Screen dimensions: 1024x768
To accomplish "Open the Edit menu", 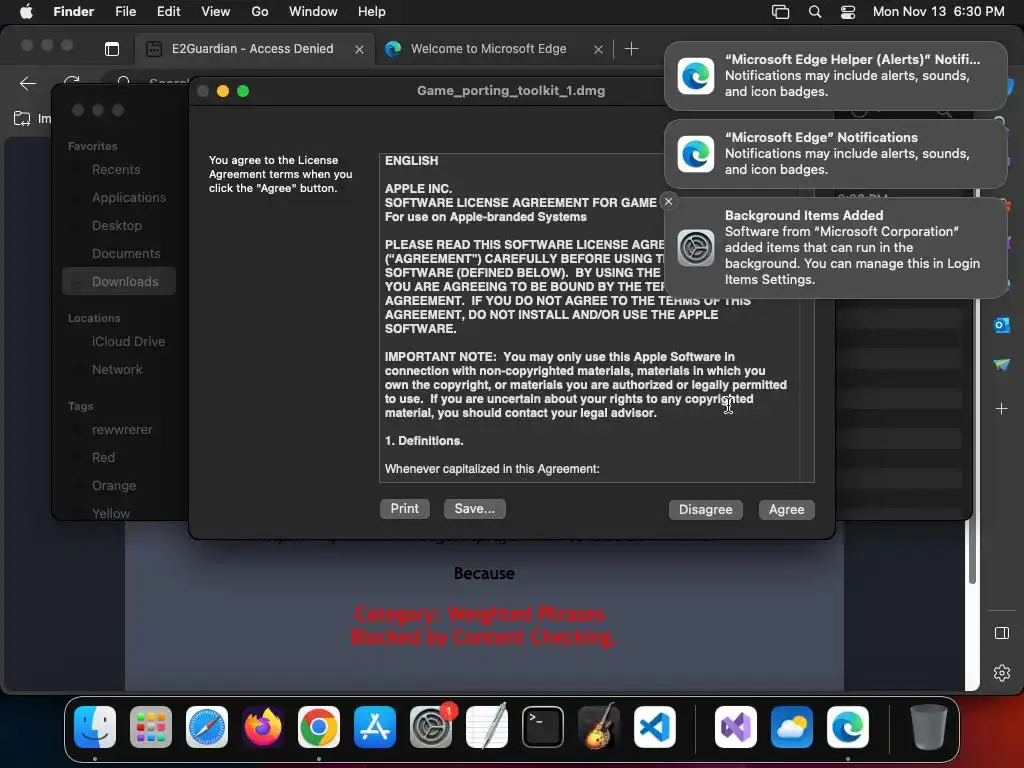I will pos(168,12).
